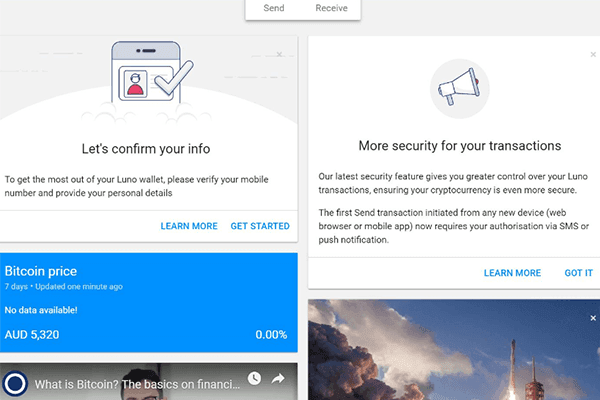The height and width of the screenshot is (400, 600).
Task: Click the 0.00% price change figure
Action: pyautogui.click(x=271, y=335)
